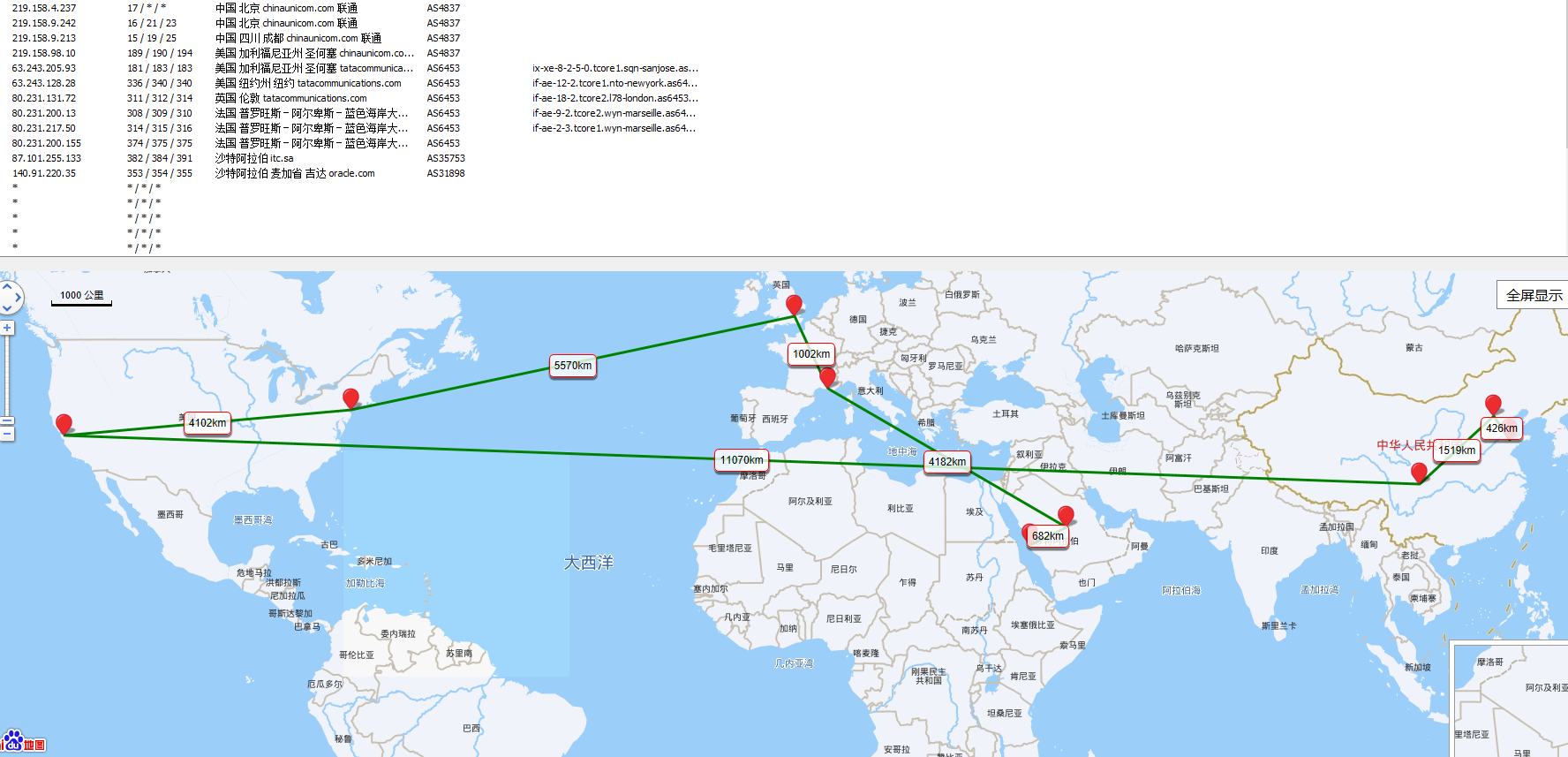1568x757 pixels.
Task: Click the 11070km distance label
Action: [x=742, y=460]
